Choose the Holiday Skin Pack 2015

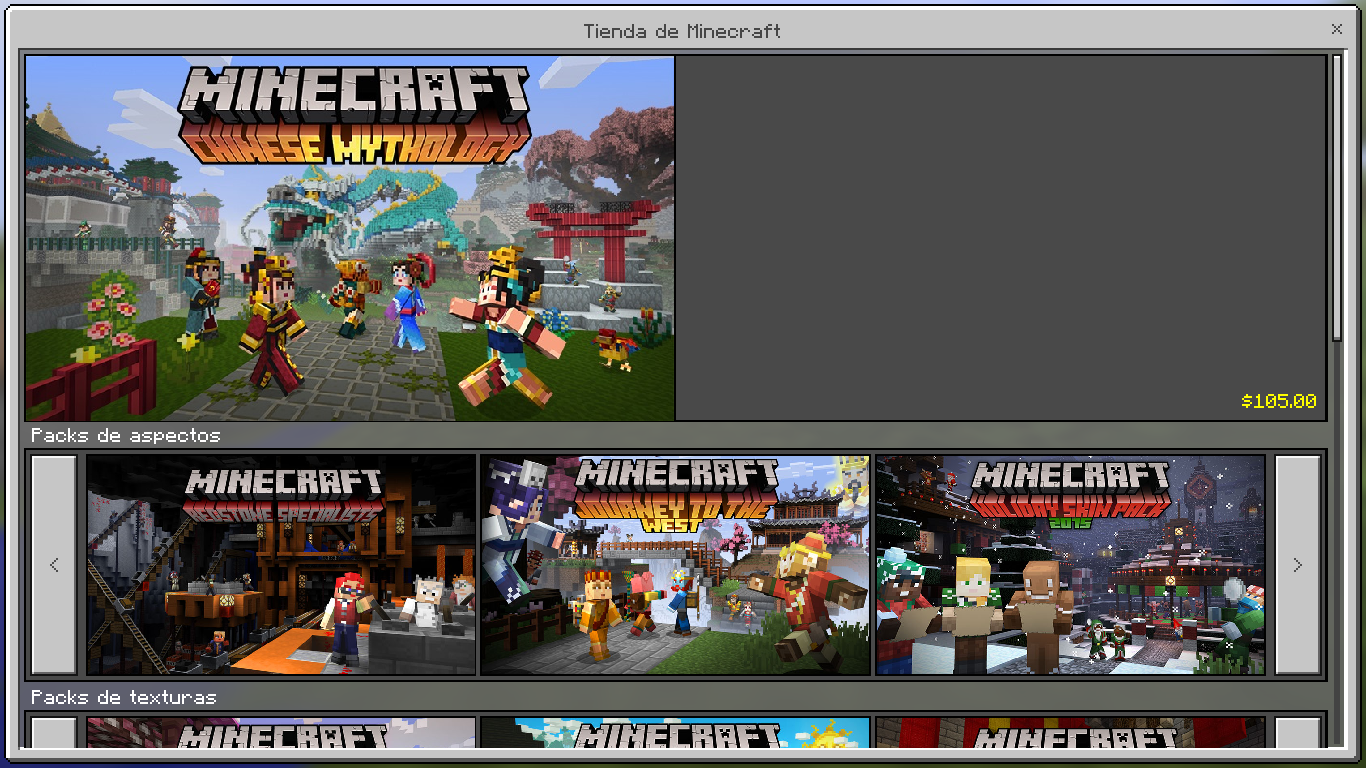1070,565
